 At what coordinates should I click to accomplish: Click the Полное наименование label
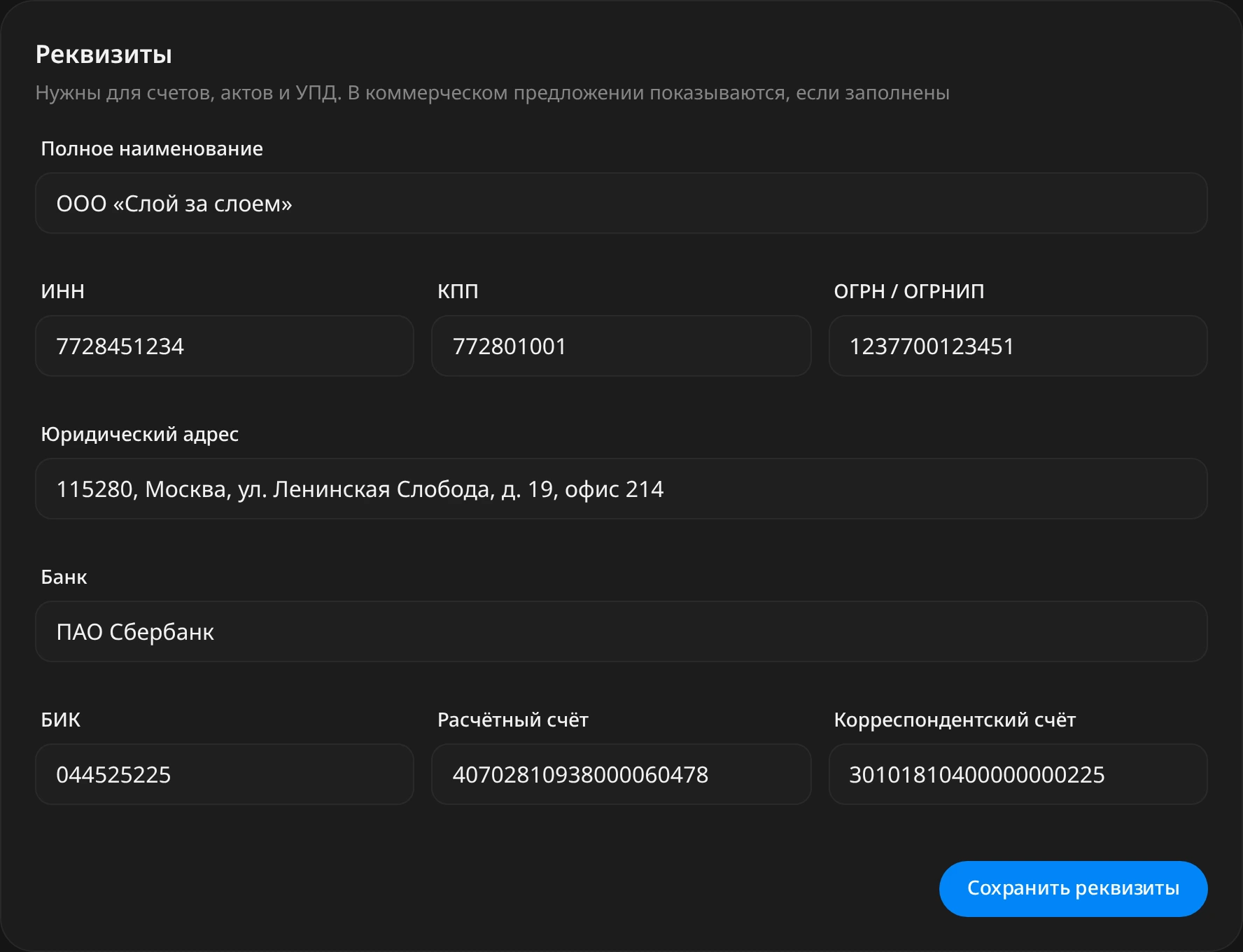(152, 148)
